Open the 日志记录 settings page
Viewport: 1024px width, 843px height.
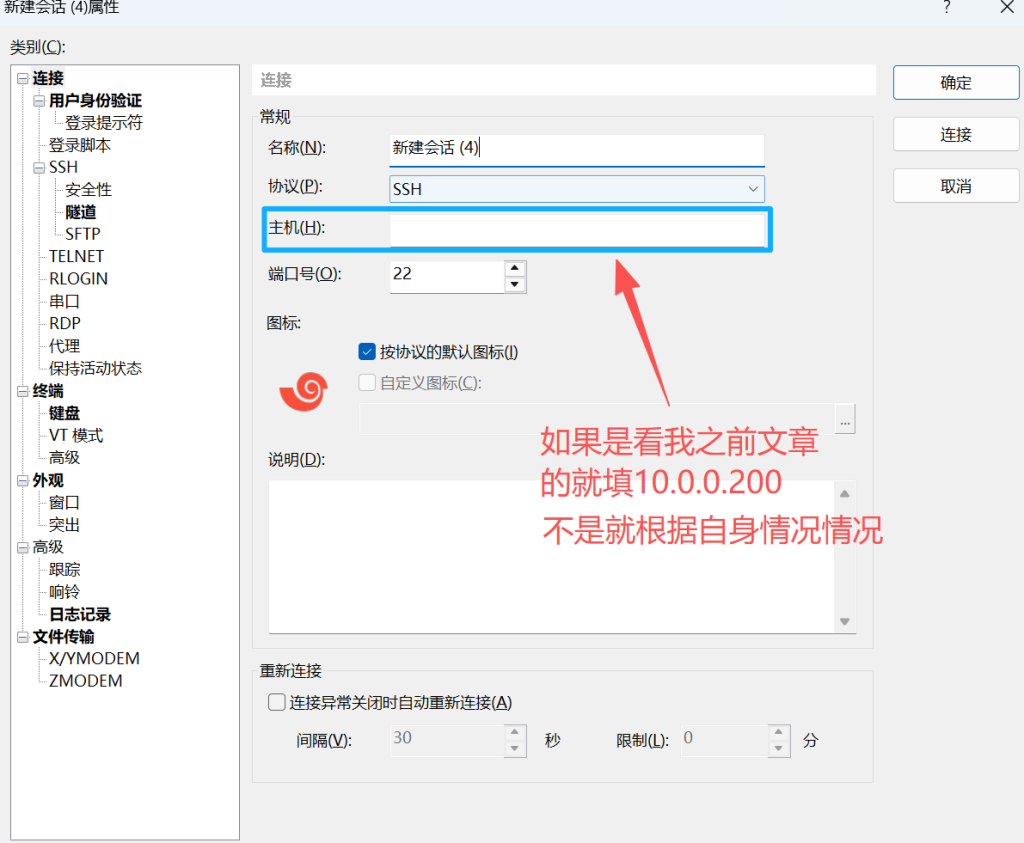point(80,614)
